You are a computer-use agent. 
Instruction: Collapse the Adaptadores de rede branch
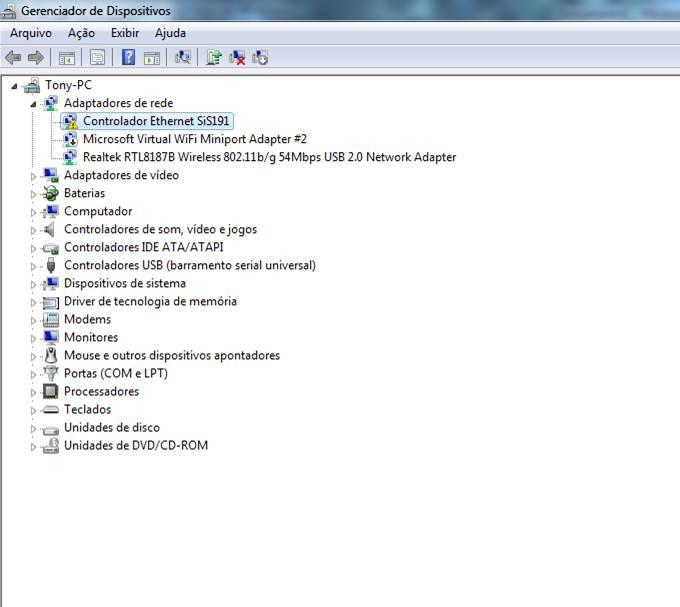coord(33,104)
